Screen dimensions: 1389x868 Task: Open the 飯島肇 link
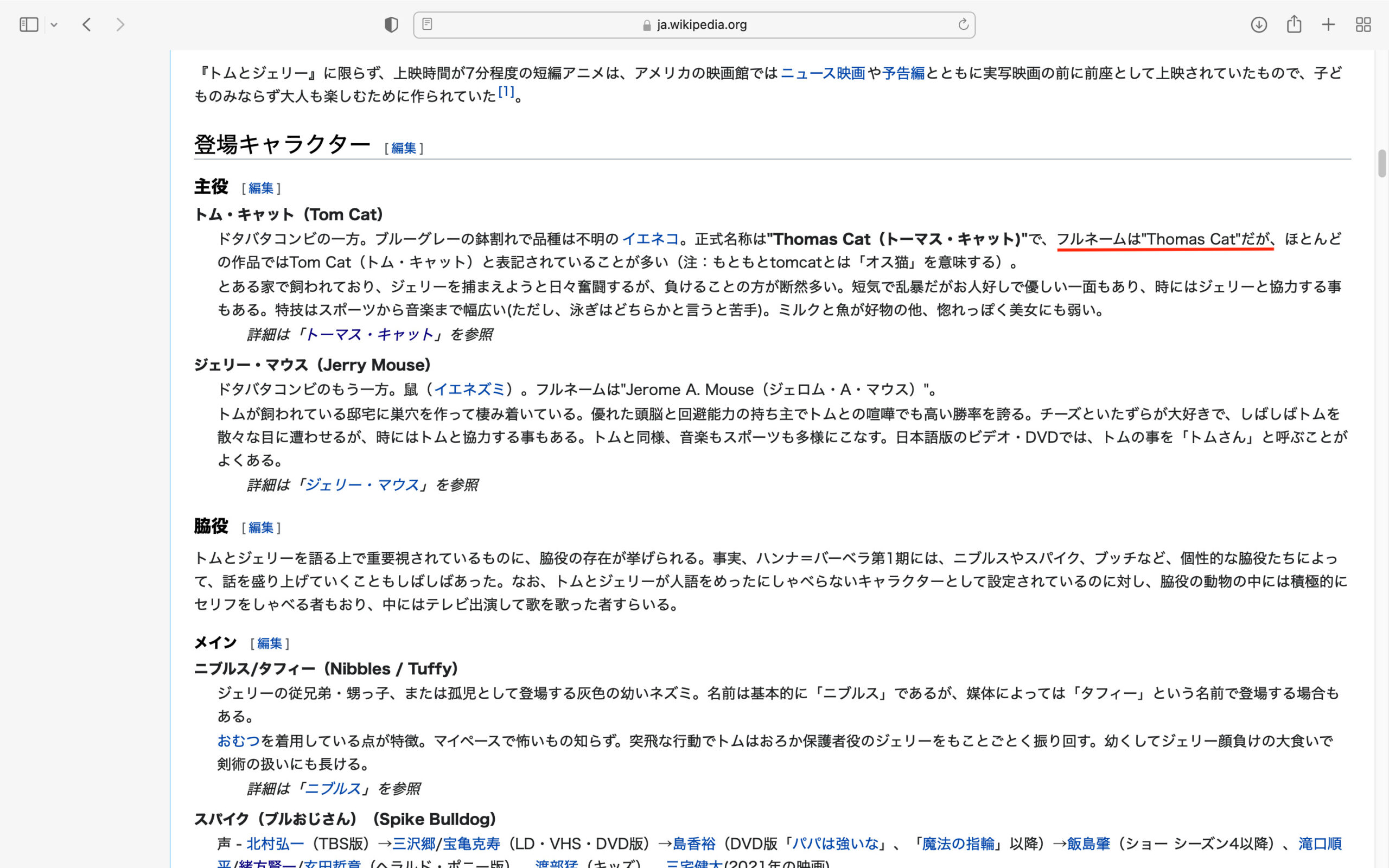tap(1088, 843)
